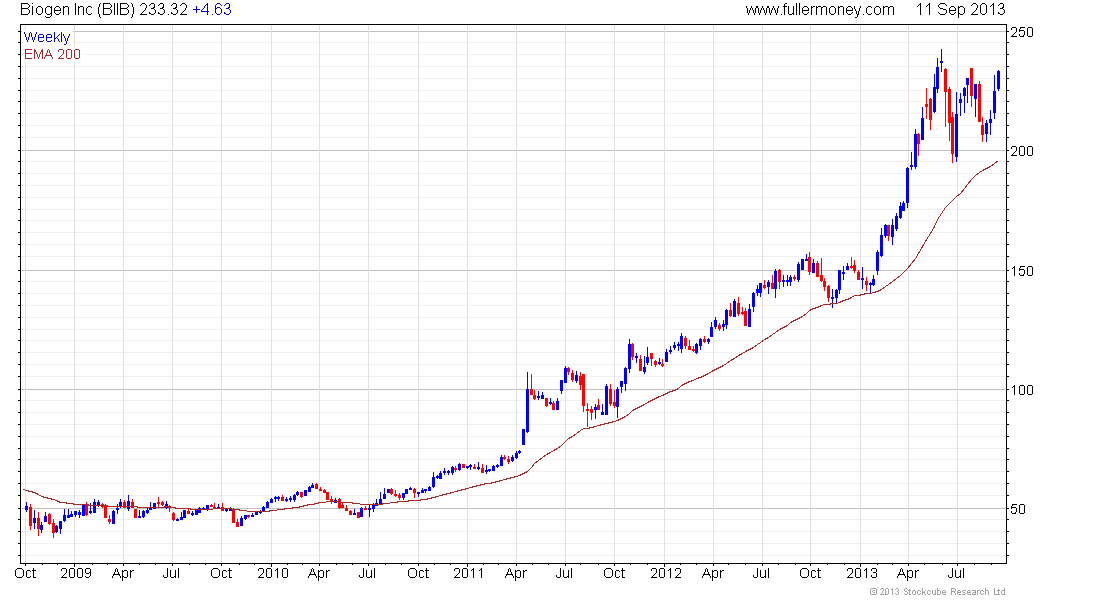Select the 200 price axis label

coord(1021,151)
